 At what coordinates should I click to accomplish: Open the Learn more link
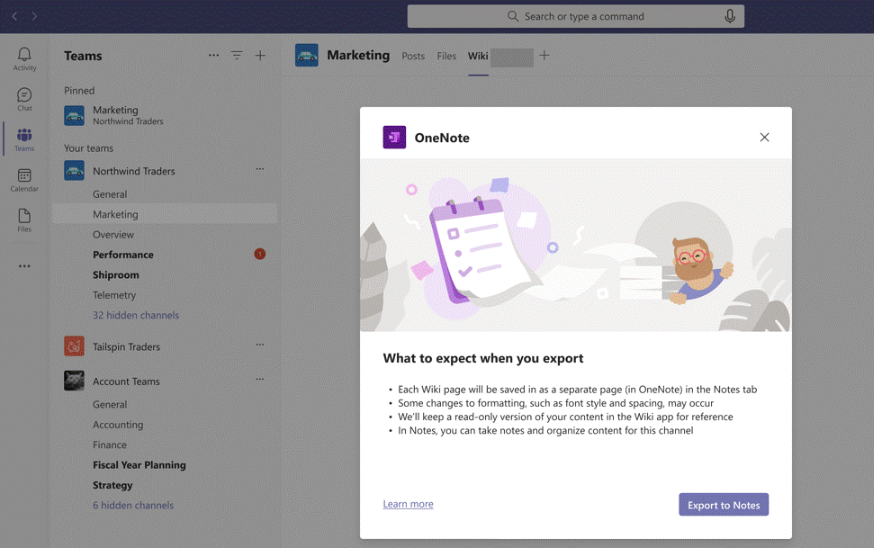pos(408,504)
